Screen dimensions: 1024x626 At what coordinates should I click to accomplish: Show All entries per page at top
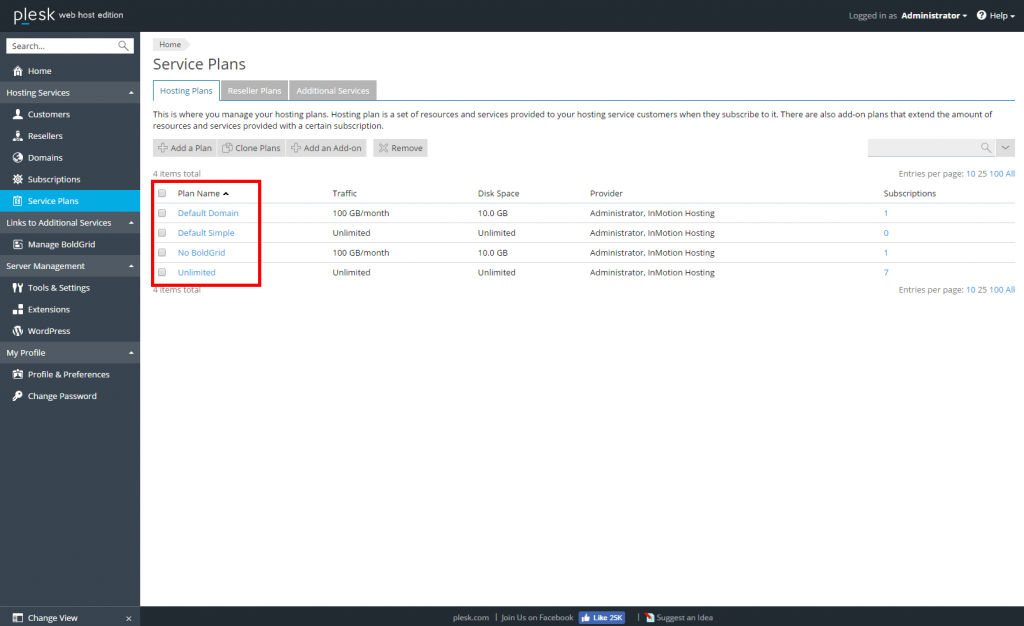point(1010,174)
